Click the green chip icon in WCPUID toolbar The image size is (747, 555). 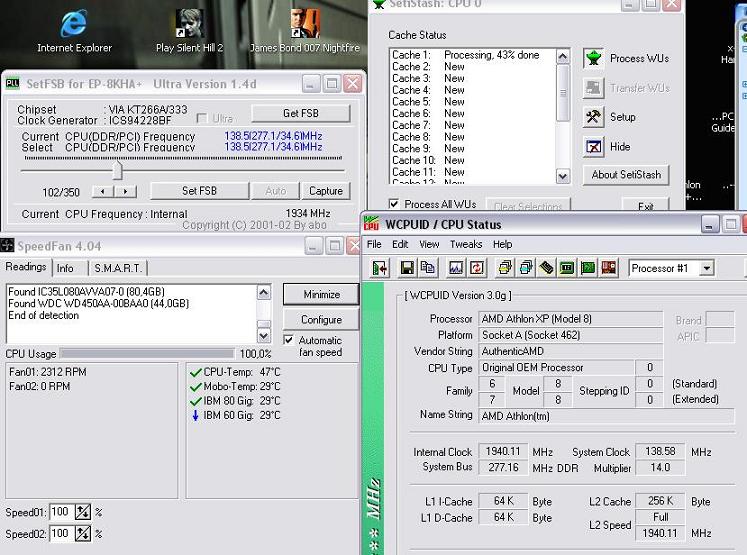567,268
